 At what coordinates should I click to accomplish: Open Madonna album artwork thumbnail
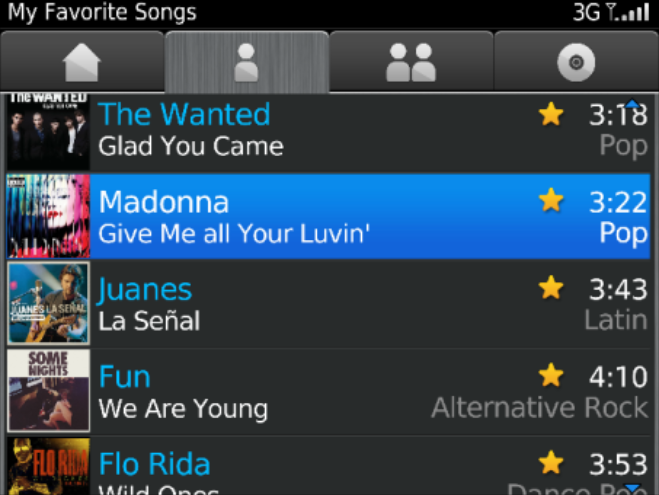click(48, 216)
